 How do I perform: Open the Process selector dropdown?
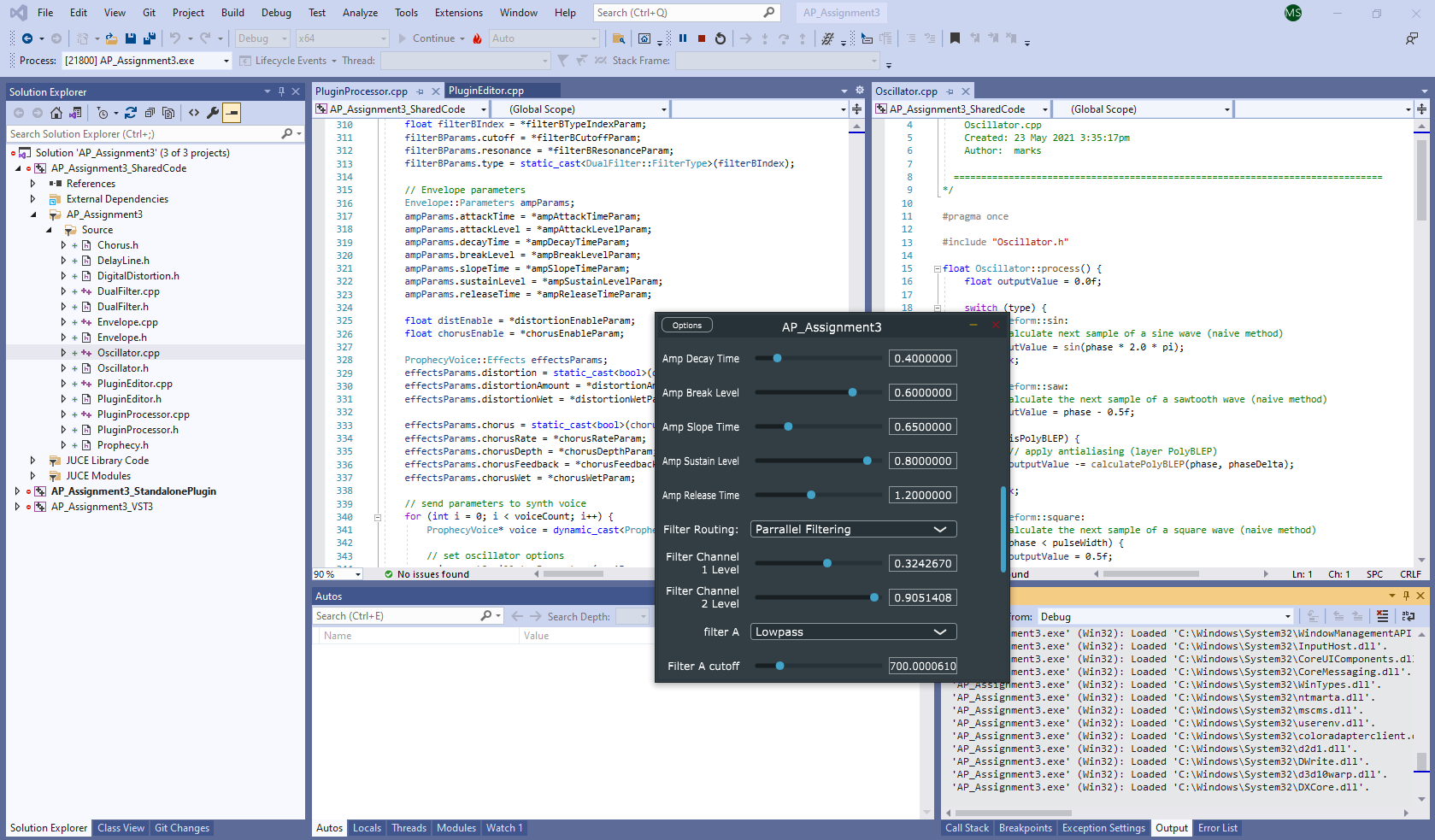(146, 61)
